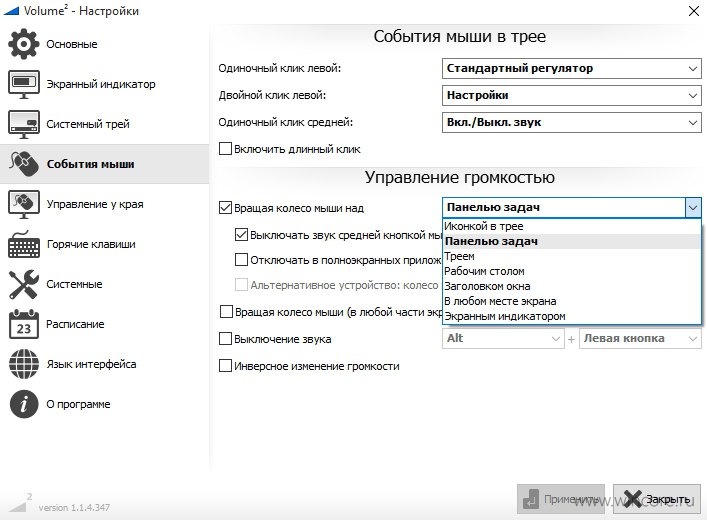Open О программе label
Image resolution: width=707 pixels, height=520 pixels.
click(78, 404)
